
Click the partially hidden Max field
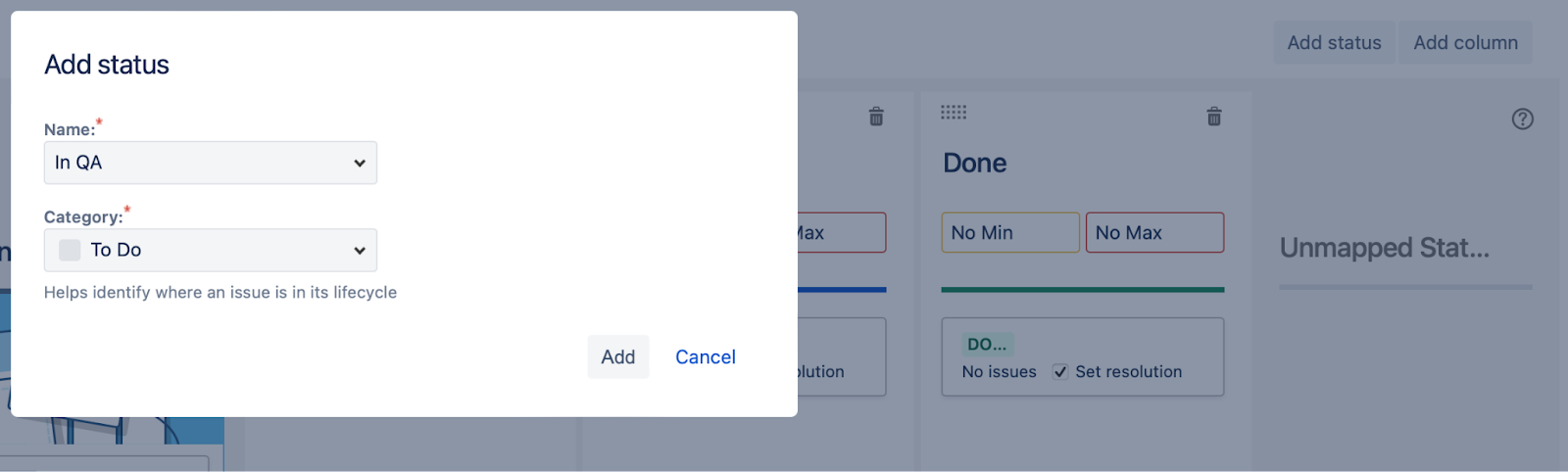[x=841, y=233]
